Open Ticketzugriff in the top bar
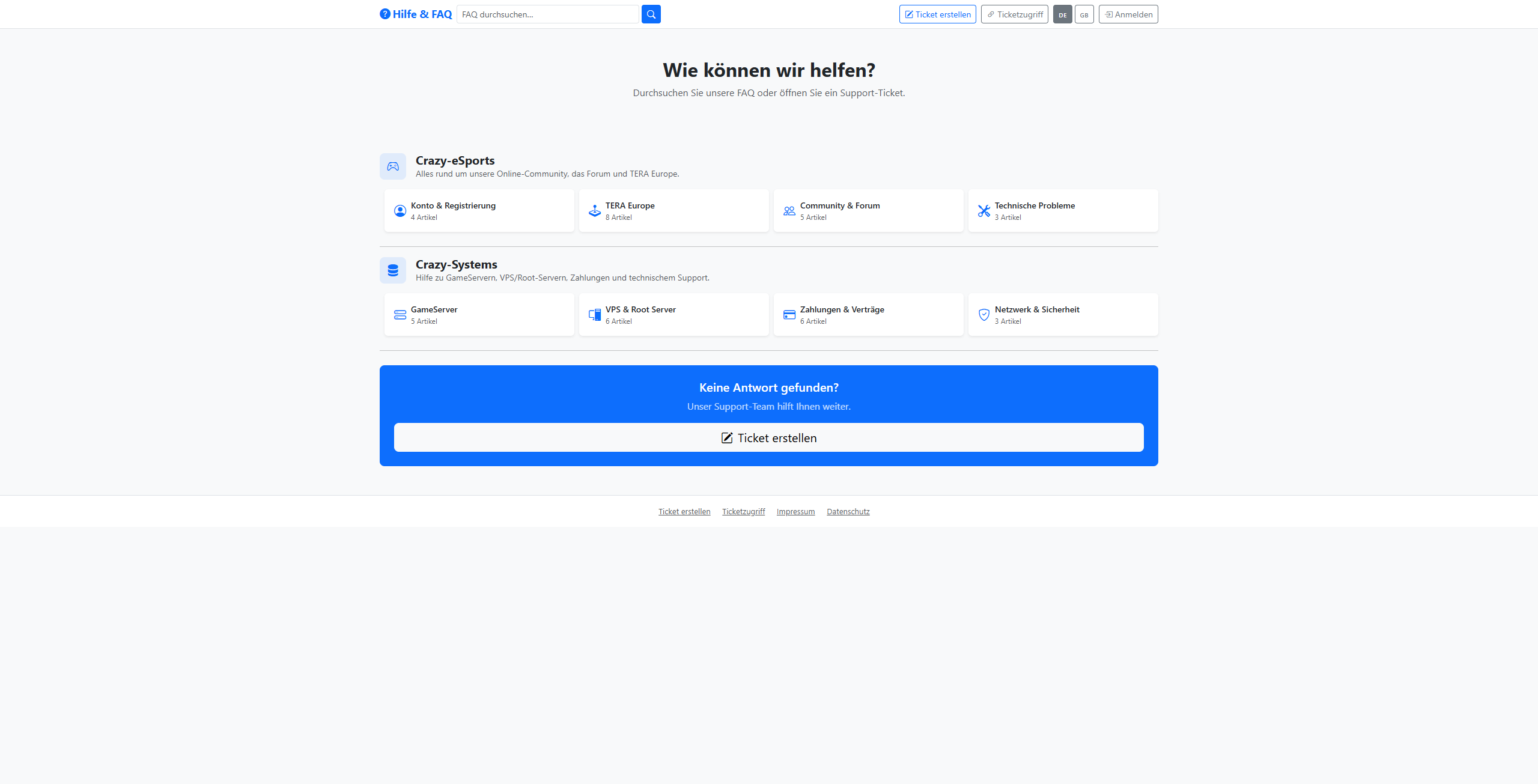The image size is (1538, 784). pos(1015,14)
